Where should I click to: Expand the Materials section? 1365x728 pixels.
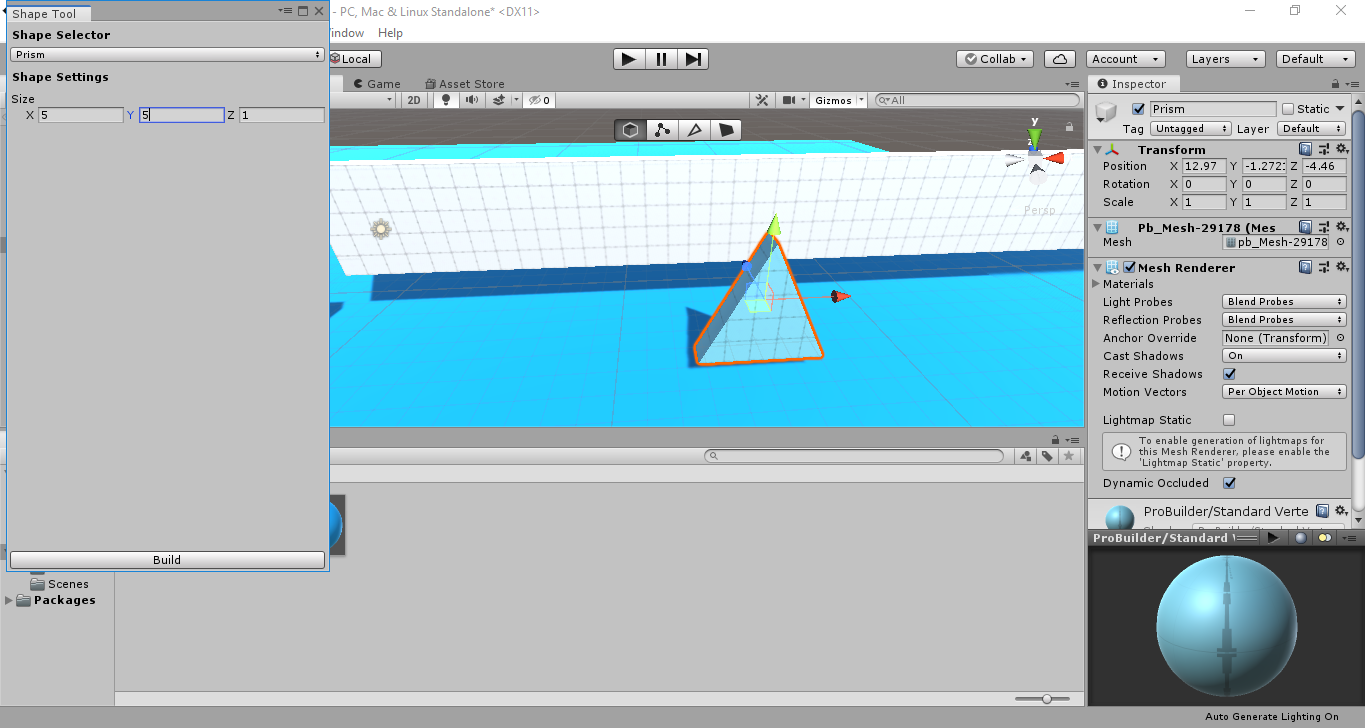[x=1096, y=283]
